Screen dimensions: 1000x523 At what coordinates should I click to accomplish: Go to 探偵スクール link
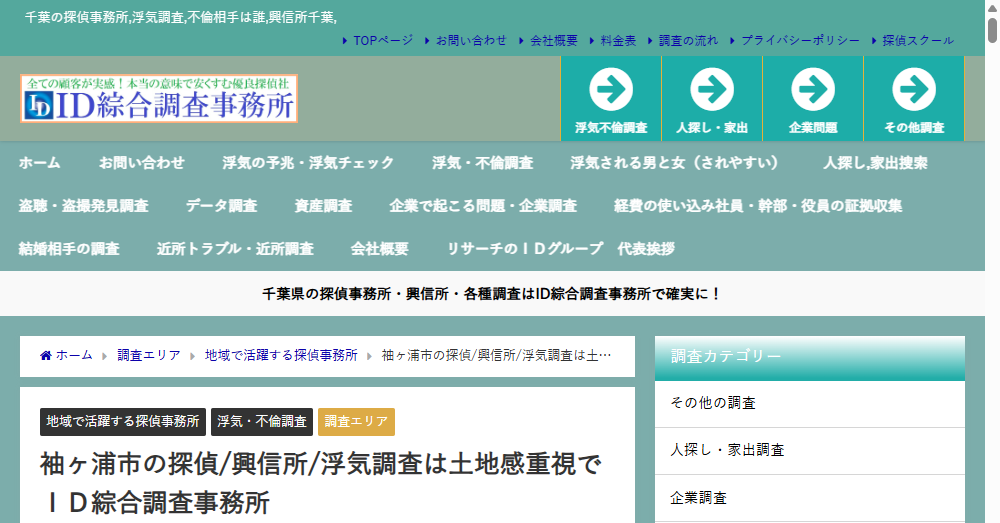point(918,41)
